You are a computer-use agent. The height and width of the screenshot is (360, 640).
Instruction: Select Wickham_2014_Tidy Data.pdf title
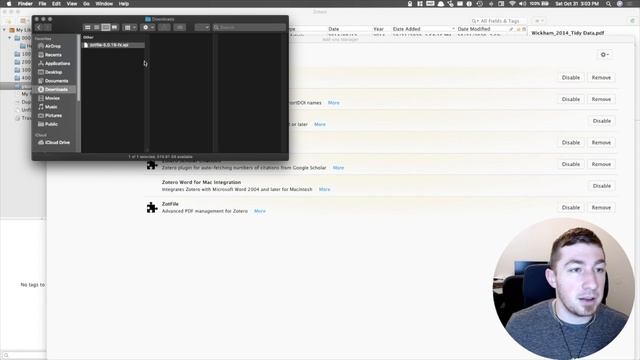click(x=567, y=33)
